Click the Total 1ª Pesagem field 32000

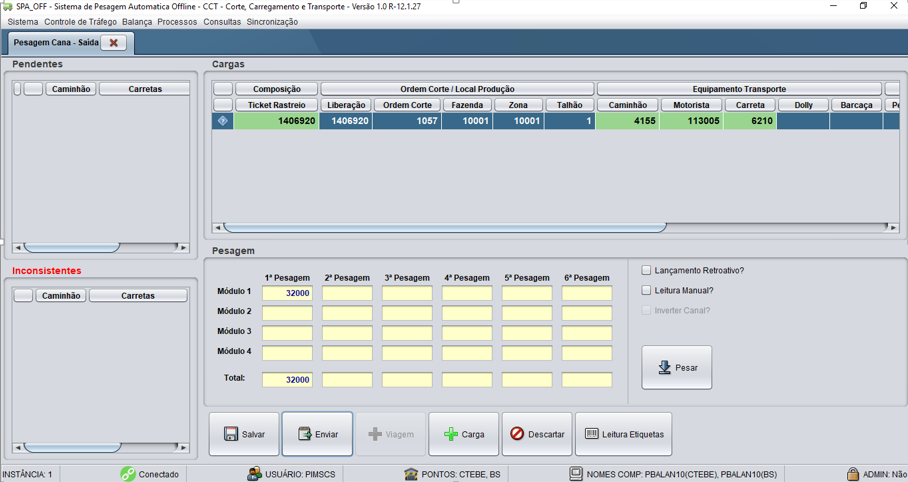point(287,379)
